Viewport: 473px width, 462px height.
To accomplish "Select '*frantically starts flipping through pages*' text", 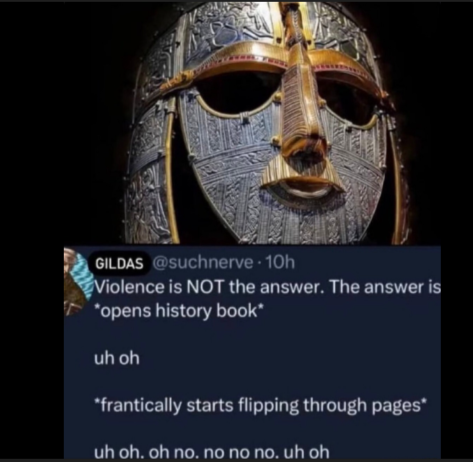I will [x=261, y=406].
